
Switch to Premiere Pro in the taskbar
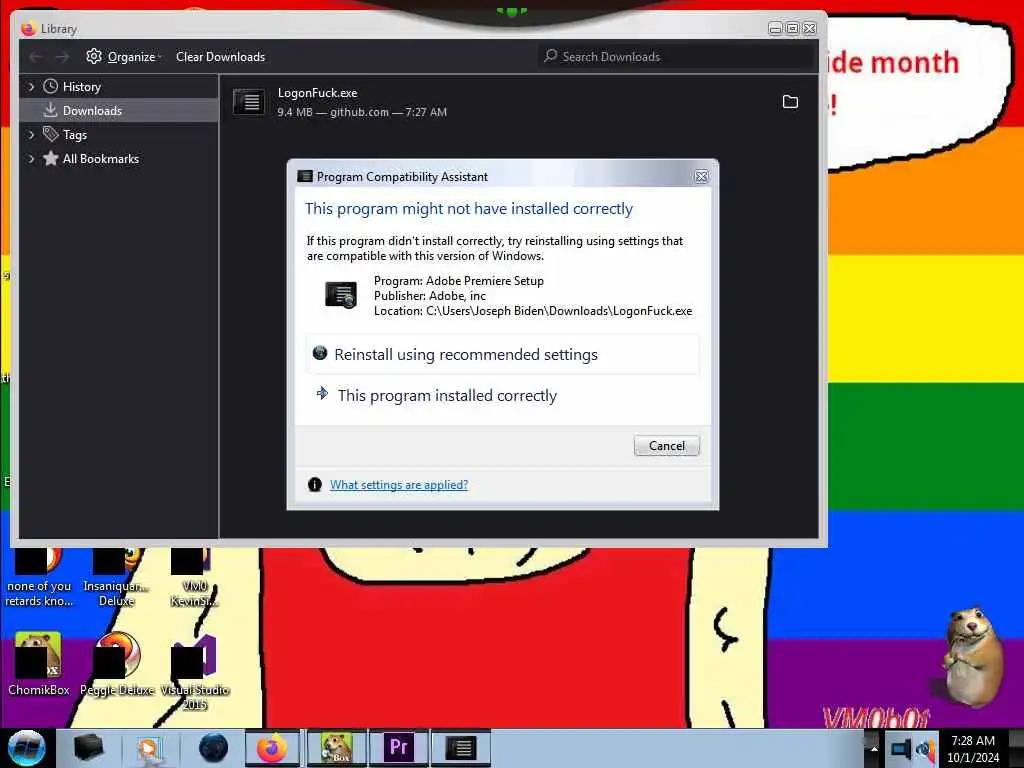pos(398,748)
